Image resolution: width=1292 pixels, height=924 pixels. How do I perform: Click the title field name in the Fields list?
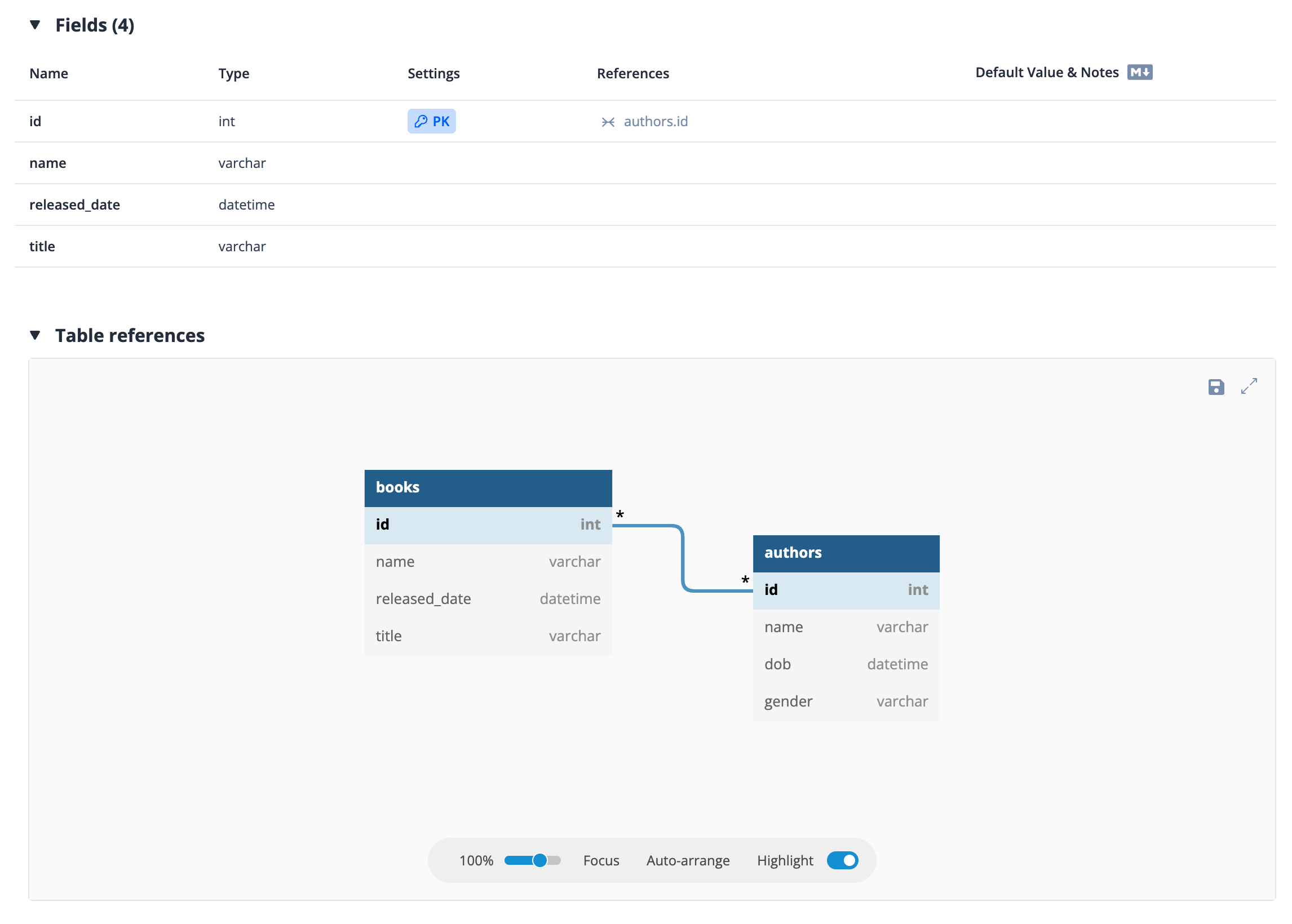(x=42, y=246)
